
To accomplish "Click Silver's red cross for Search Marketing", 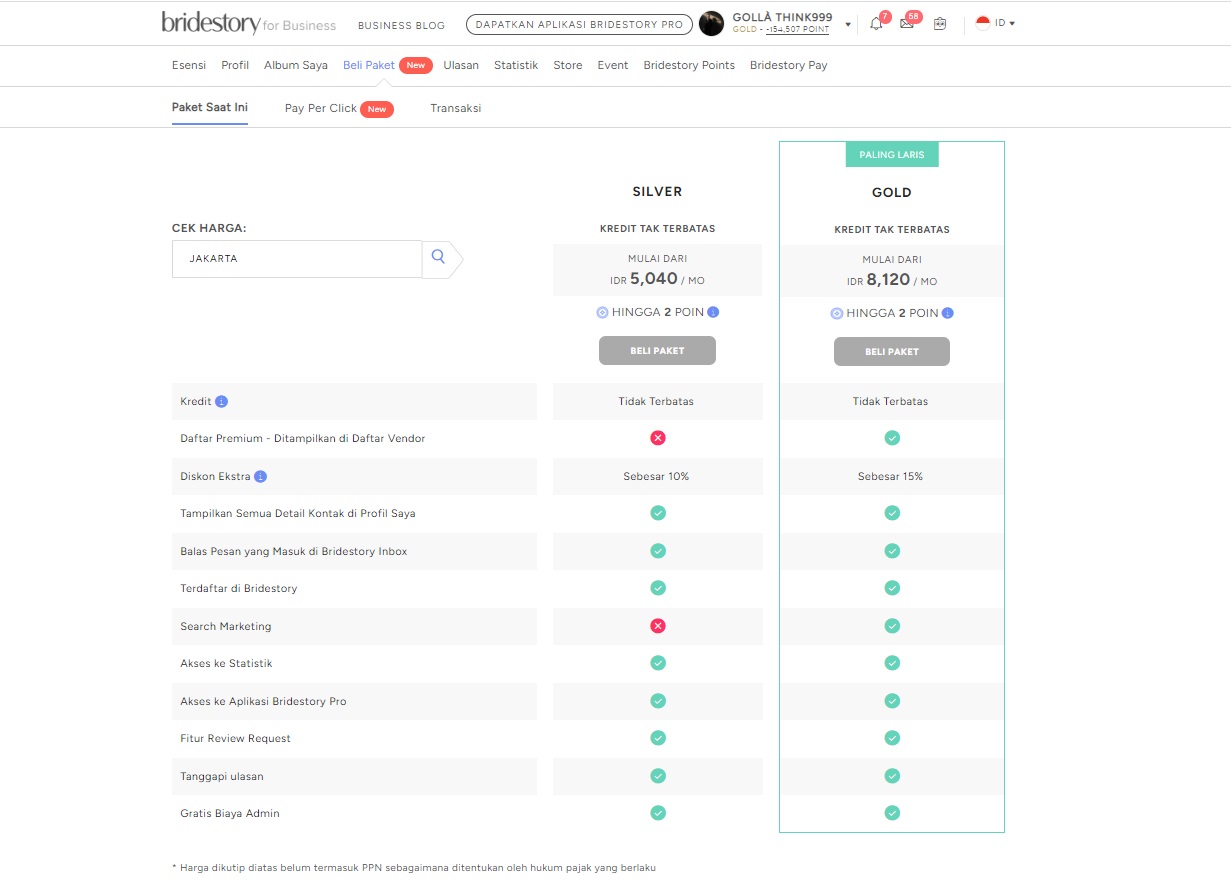I will click(x=658, y=626).
